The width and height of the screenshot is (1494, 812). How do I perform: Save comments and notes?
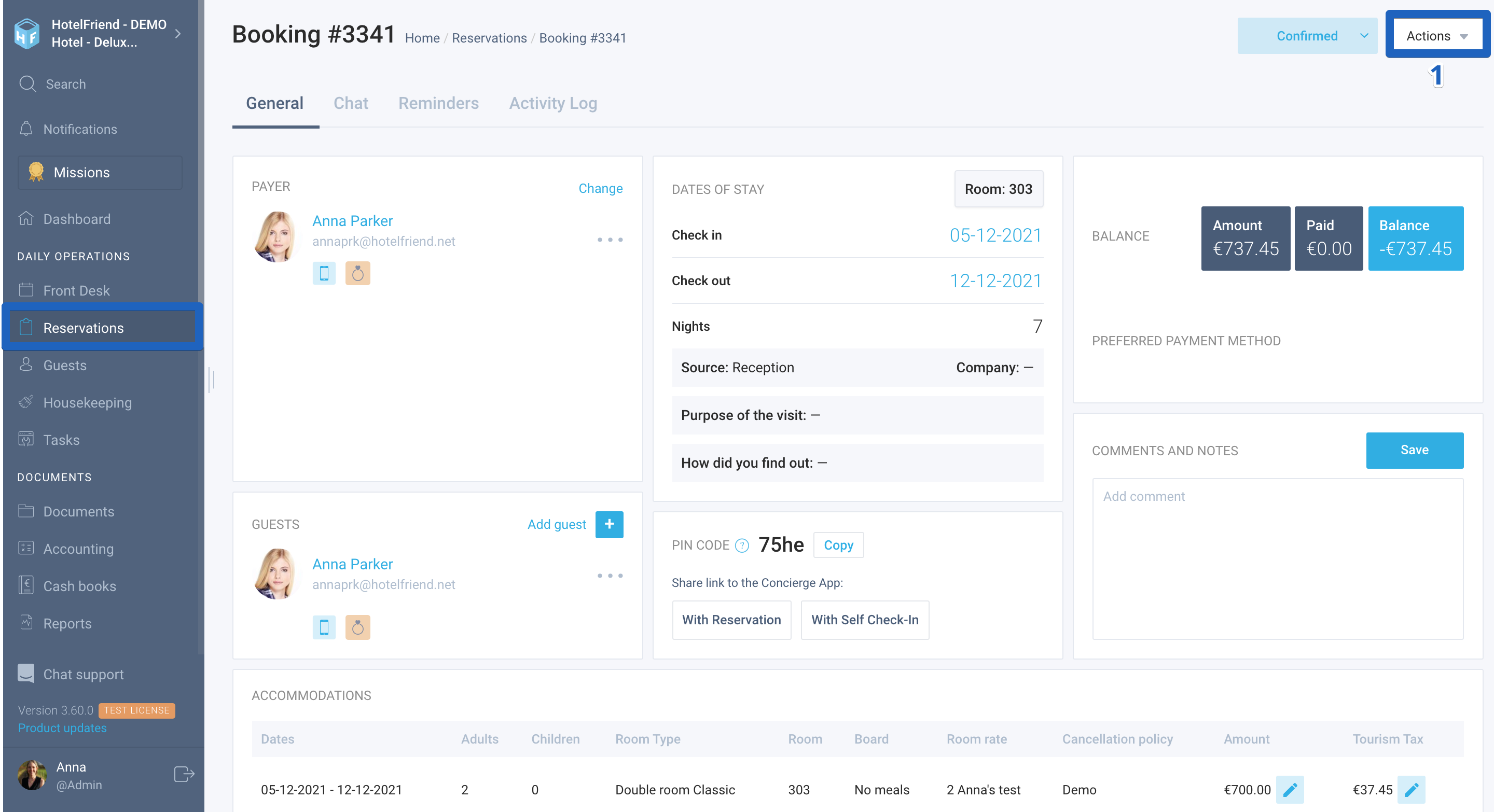click(x=1415, y=451)
